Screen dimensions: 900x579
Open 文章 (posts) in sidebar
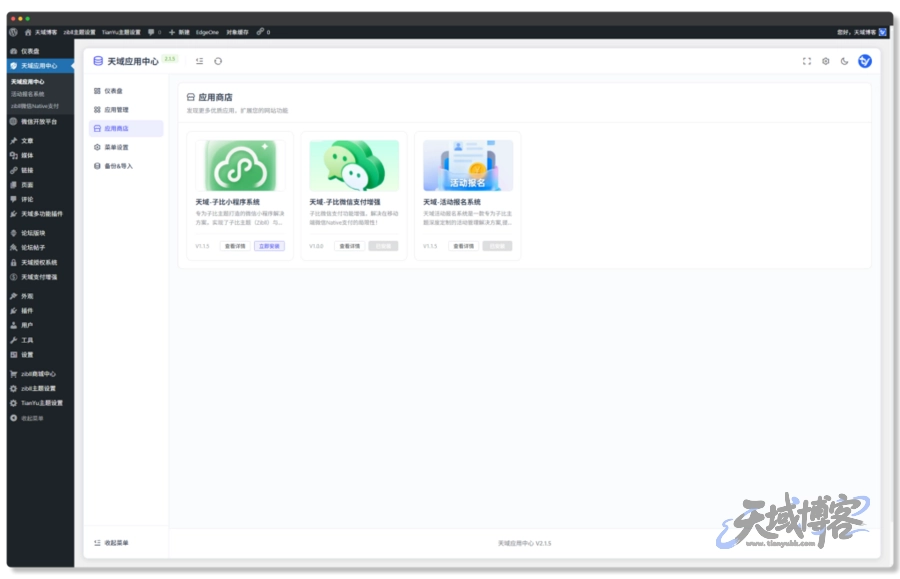tap(40, 141)
